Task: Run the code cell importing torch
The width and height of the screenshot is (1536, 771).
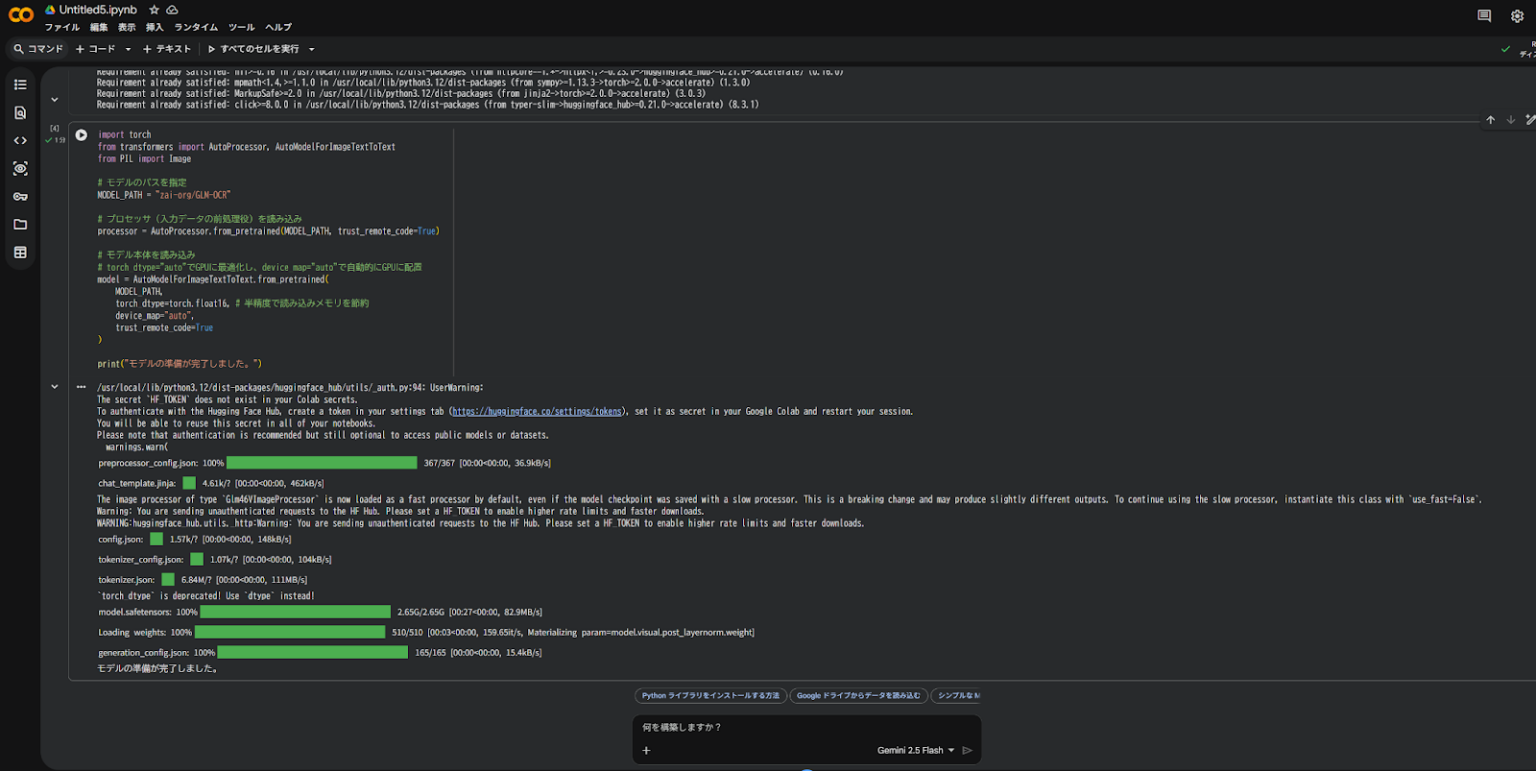Action: 81,135
